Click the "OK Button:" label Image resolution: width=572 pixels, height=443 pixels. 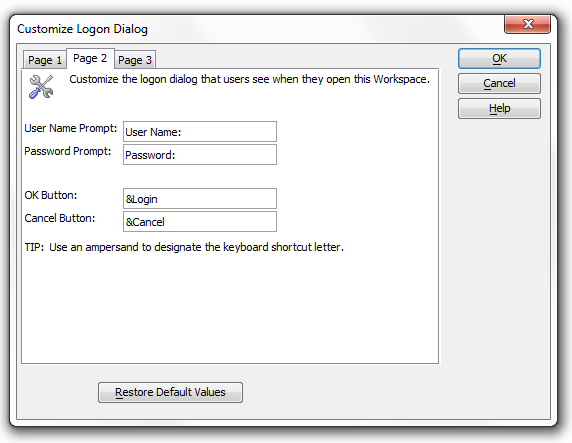(51, 195)
